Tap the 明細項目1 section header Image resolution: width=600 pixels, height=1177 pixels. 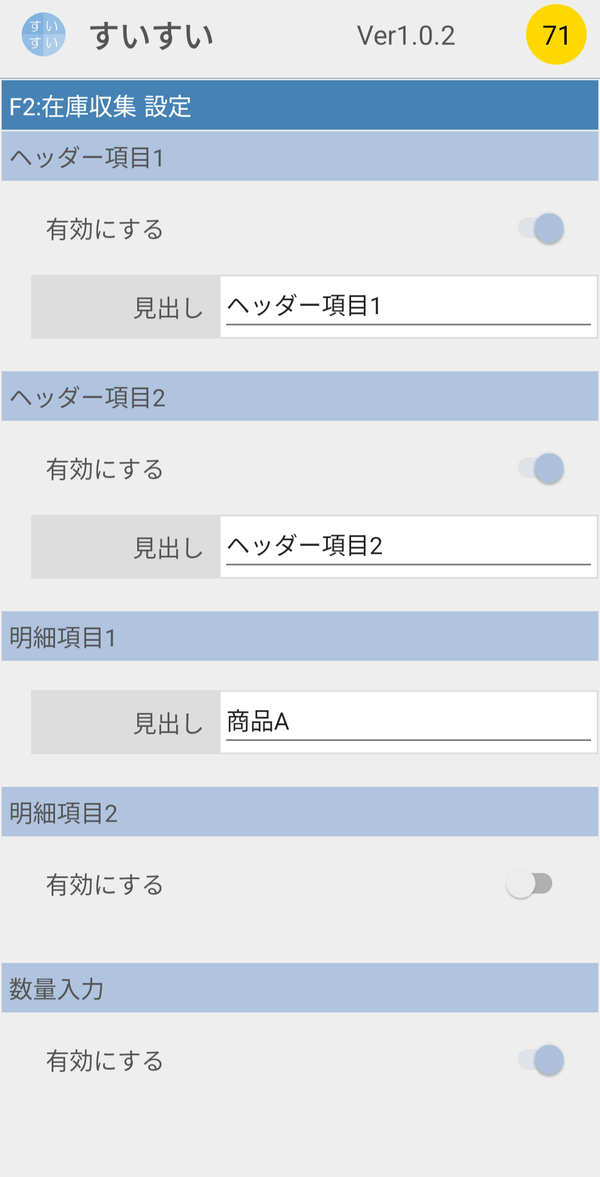[300, 637]
